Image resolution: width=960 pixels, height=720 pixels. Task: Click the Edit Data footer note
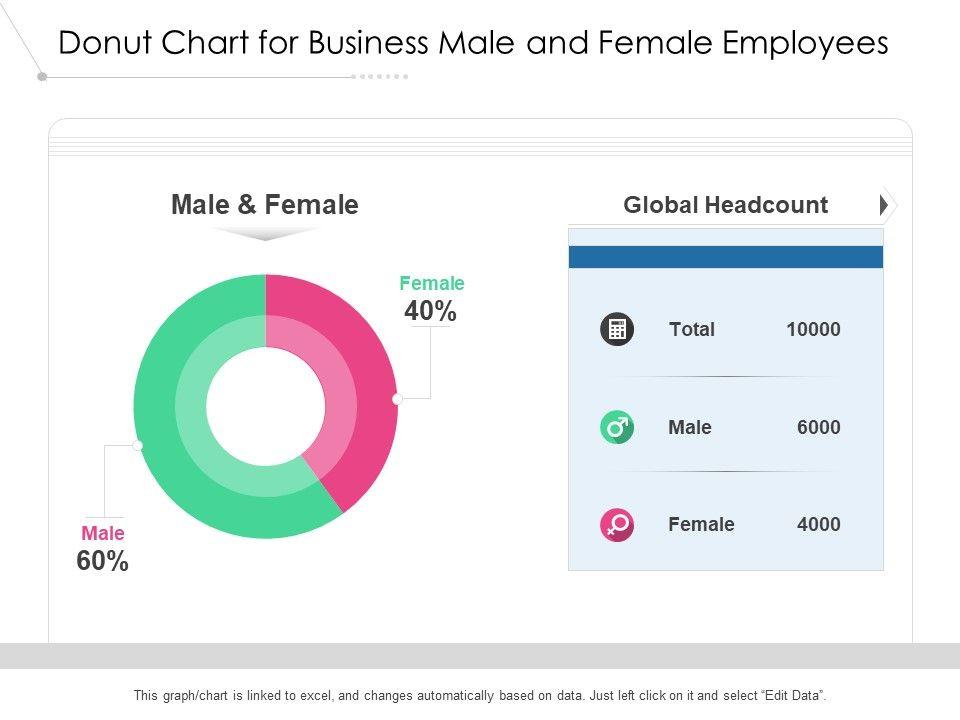click(x=480, y=695)
